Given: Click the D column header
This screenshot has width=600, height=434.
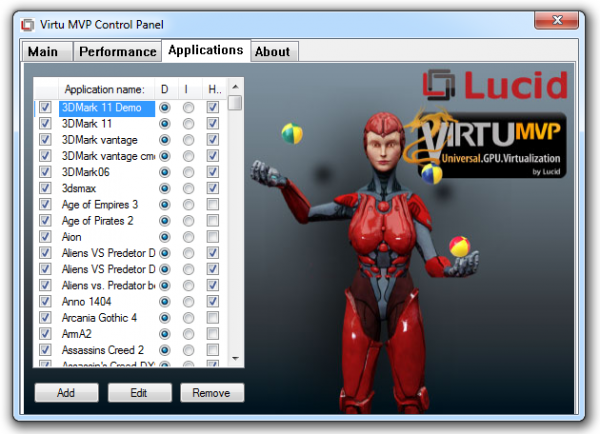Looking at the screenshot, I should coord(166,89).
